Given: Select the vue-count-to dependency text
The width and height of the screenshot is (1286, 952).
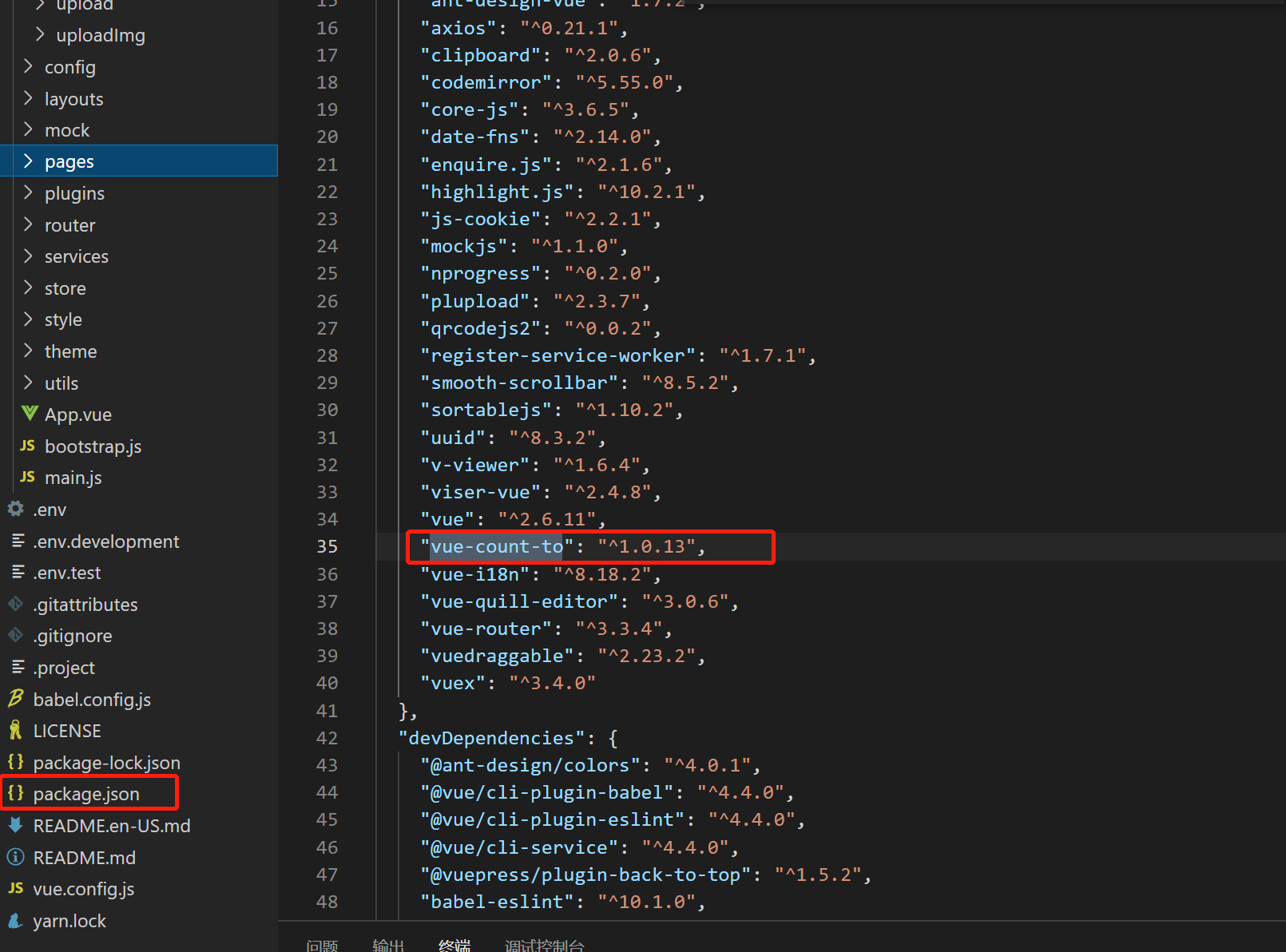Looking at the screenshot, I should [x=495, y=546].
